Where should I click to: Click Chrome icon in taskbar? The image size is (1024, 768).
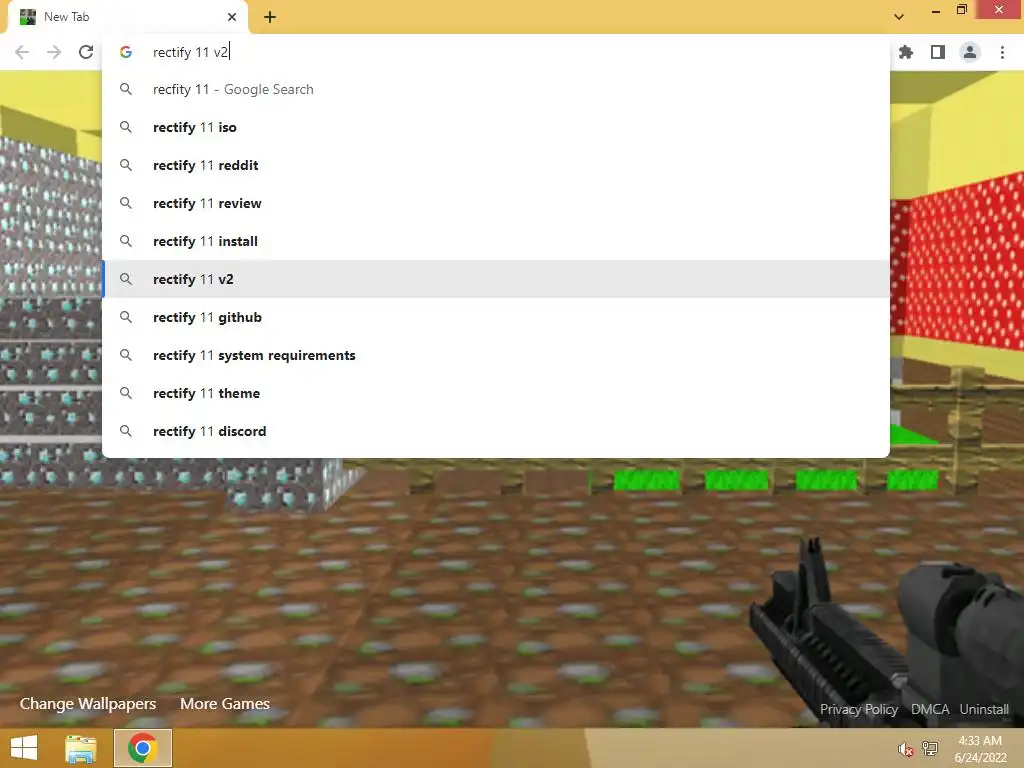(x=142, y=748)
